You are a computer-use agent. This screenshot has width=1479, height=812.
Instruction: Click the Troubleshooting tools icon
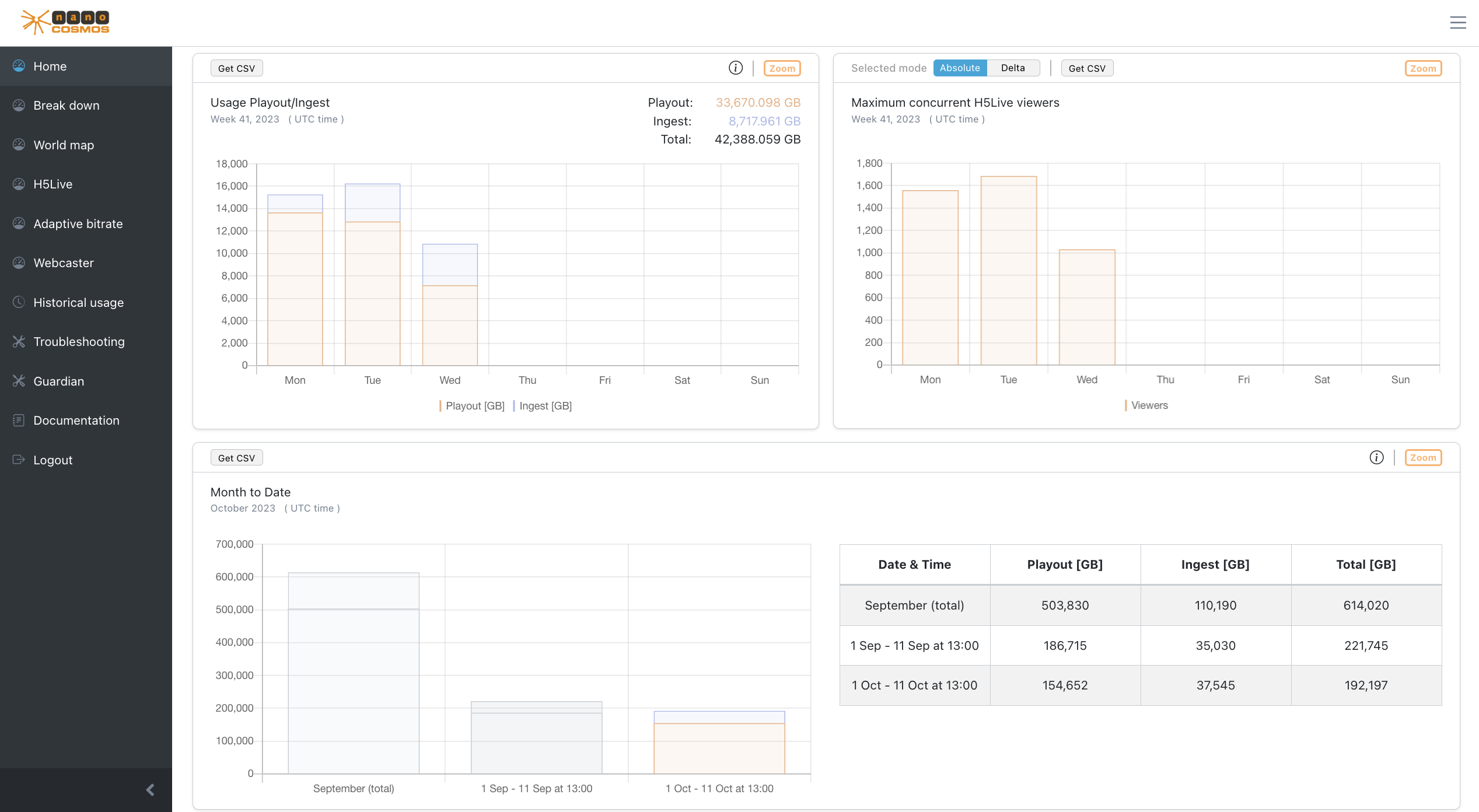[x=19, y=341]
